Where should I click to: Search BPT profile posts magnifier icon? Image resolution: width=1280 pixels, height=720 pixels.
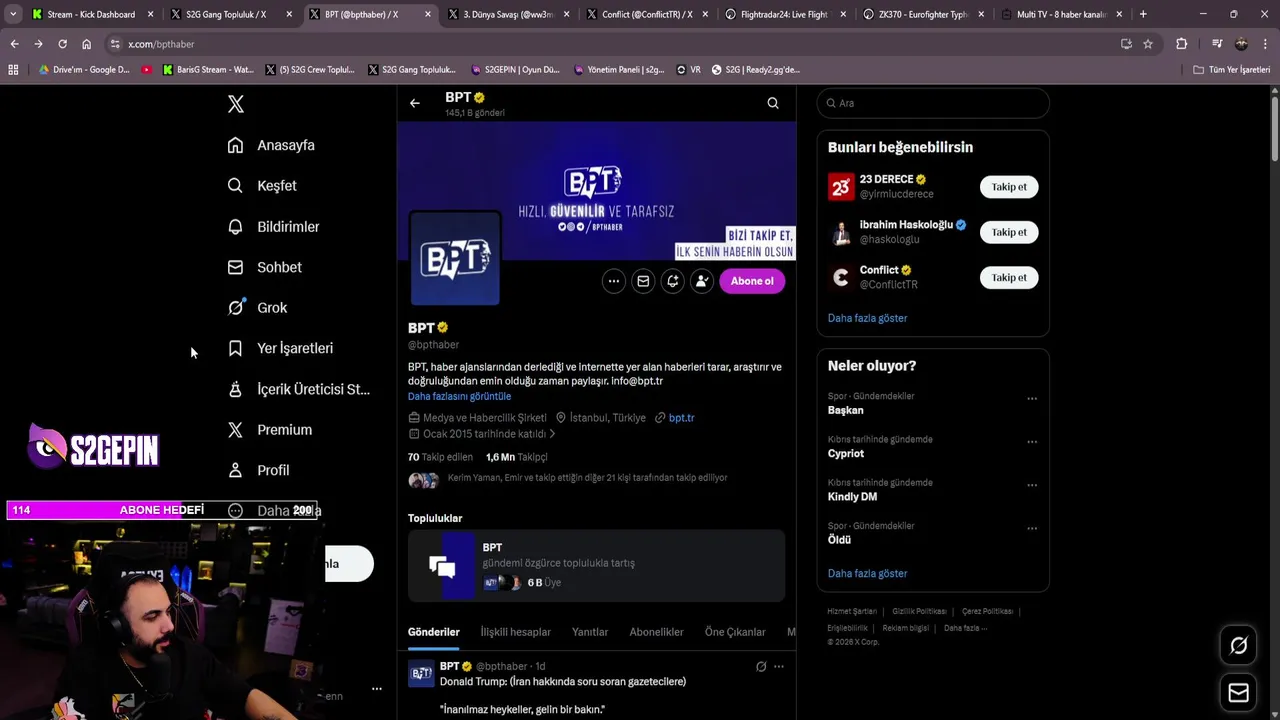tap(773, 103)
